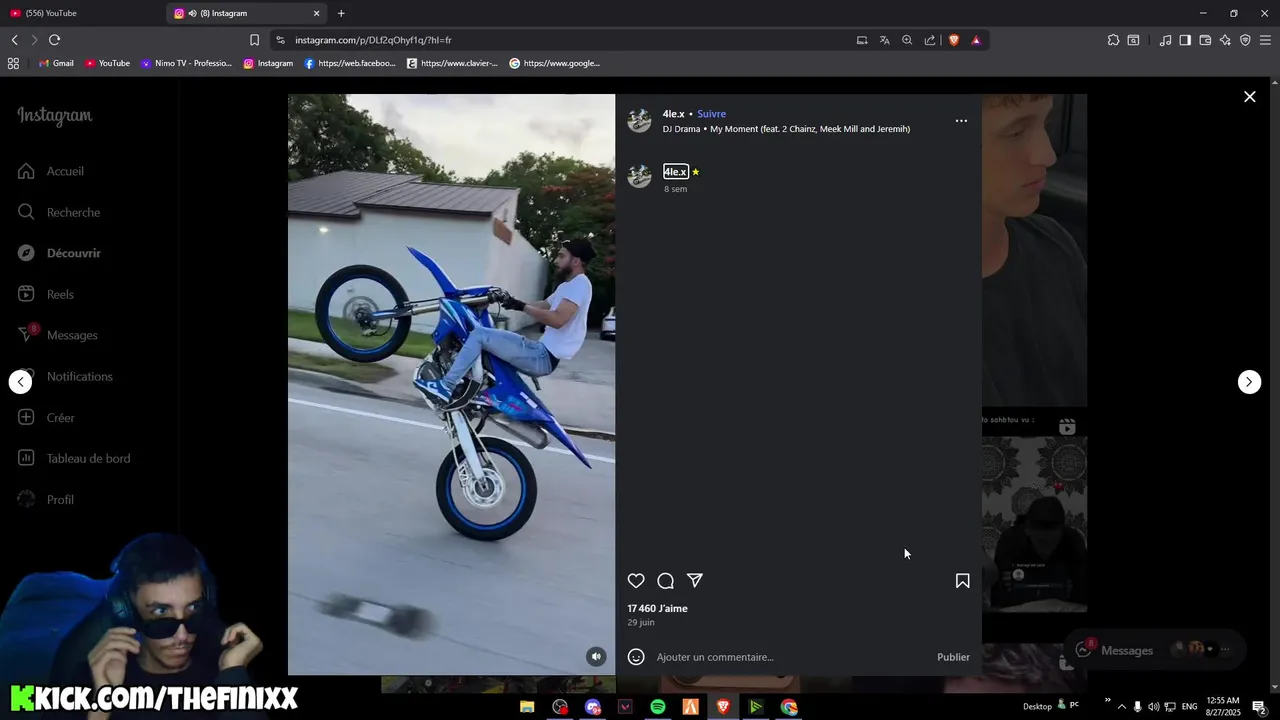The height and width of the screenshot is (720, 1280).
Task: Open the Google bookmark in bookmarks bar
Action: click(555, 63)
